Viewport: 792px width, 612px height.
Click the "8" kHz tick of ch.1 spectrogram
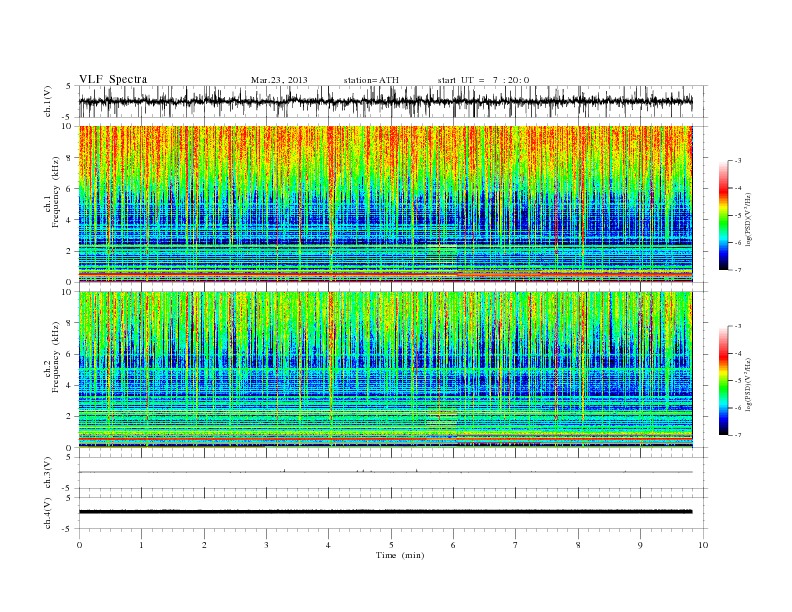69,157
